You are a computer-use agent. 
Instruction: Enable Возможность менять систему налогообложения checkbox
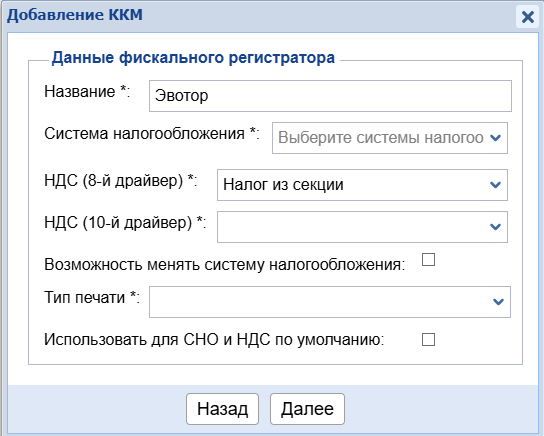pos(428,259)
